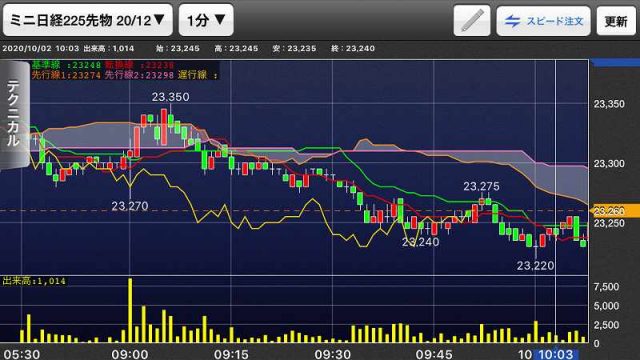Click the 09:00 time axis label
Viewport: 640px width, 360px height.
coord(129,354)
